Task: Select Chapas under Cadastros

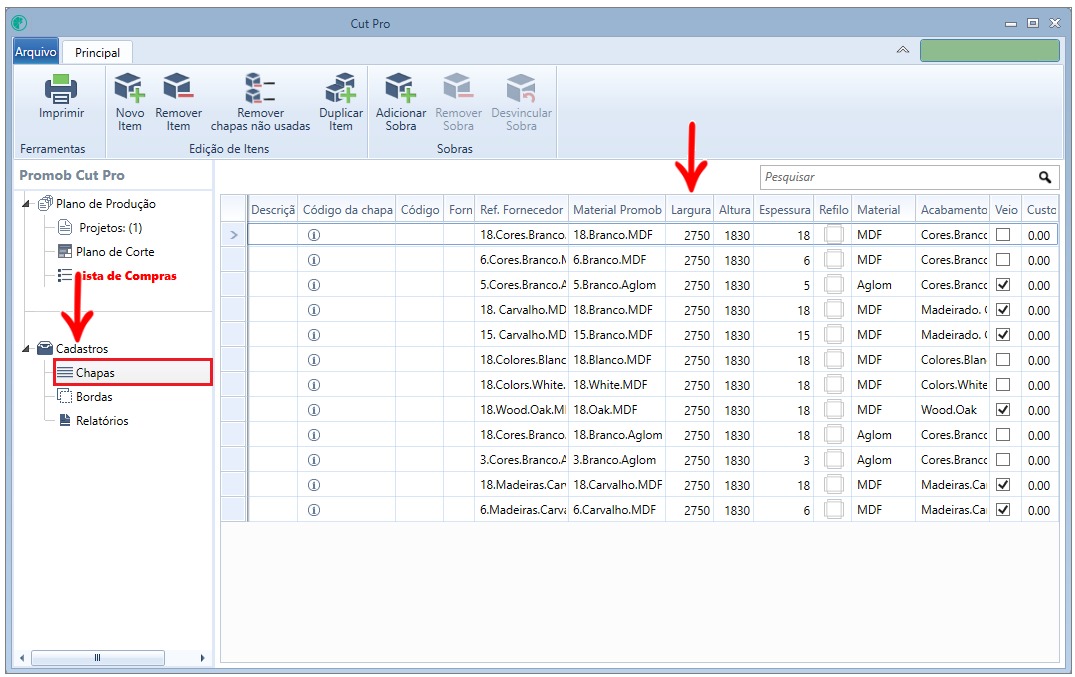Action: (132, 372)
